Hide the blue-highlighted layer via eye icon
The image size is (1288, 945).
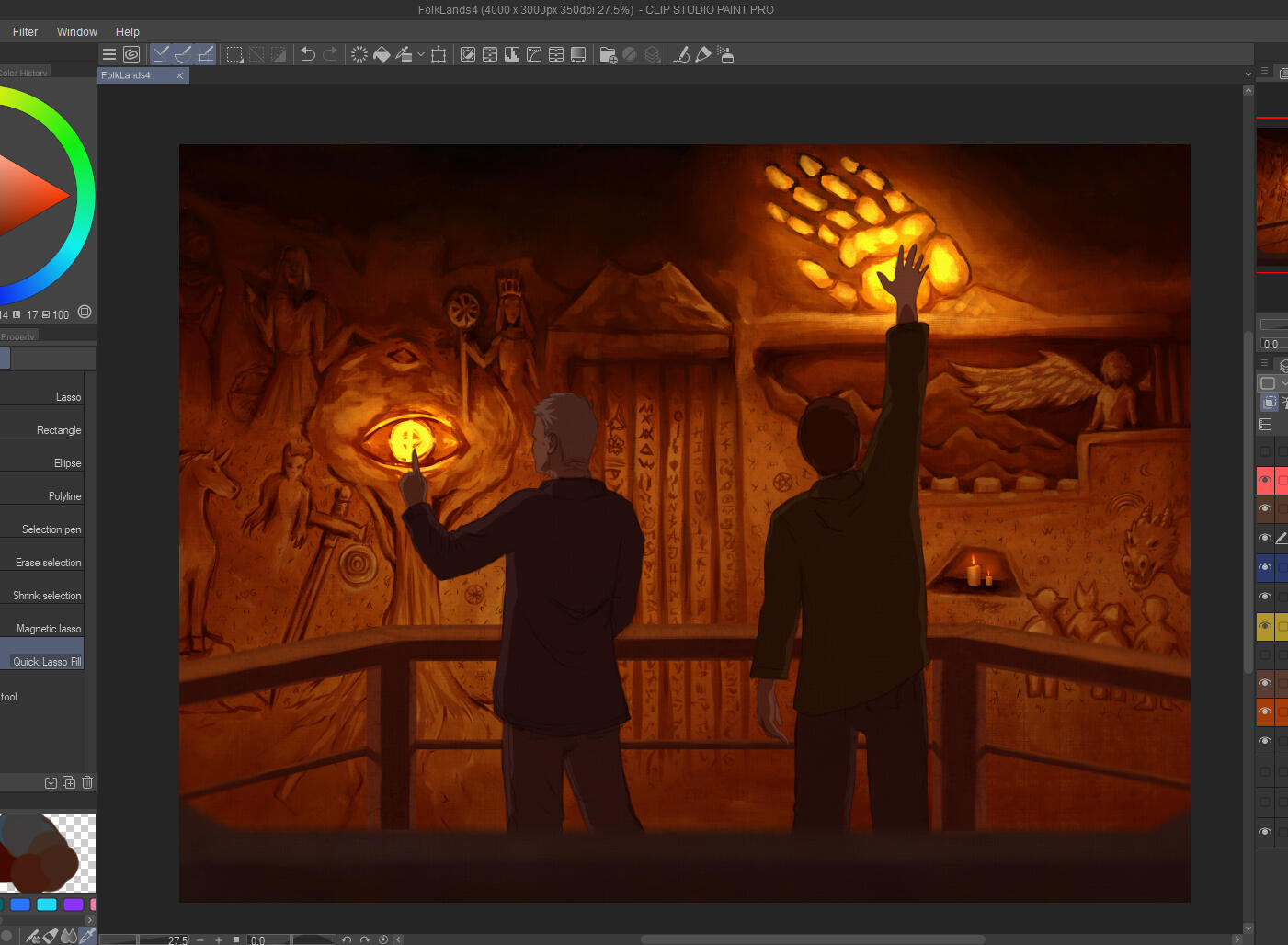point(1265,567)
